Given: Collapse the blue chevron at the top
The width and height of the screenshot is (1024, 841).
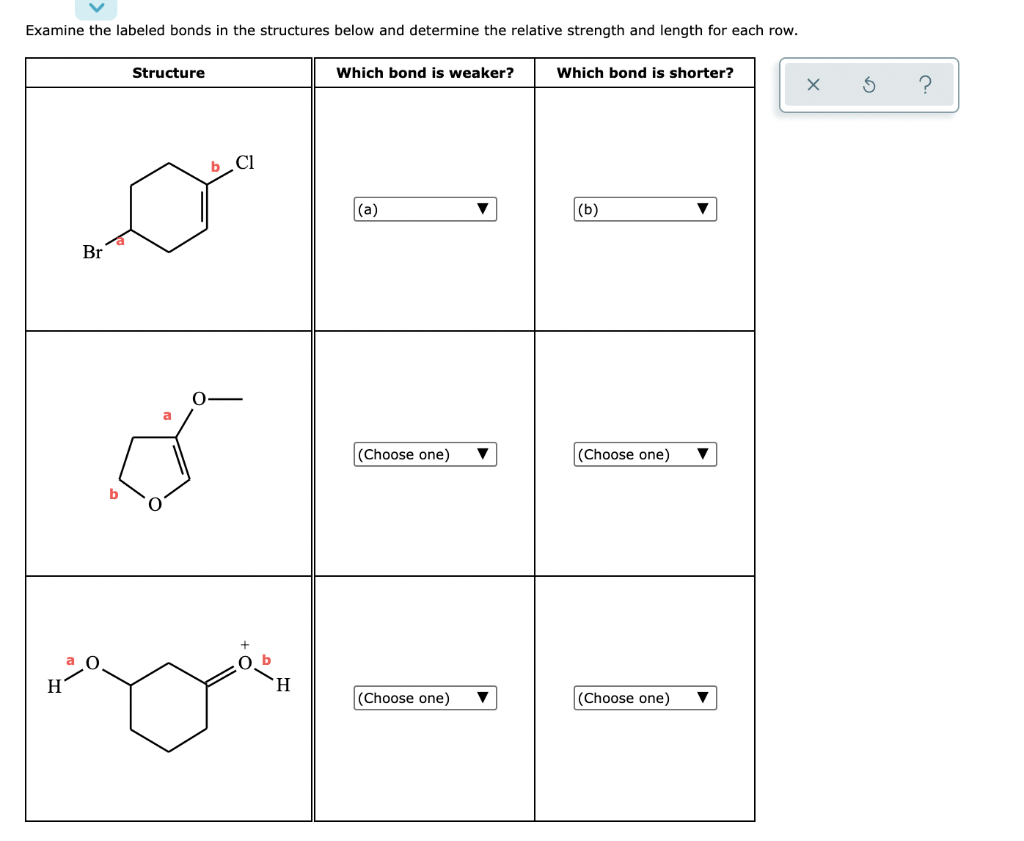Looking at the screenshot, I should [97, 8].
